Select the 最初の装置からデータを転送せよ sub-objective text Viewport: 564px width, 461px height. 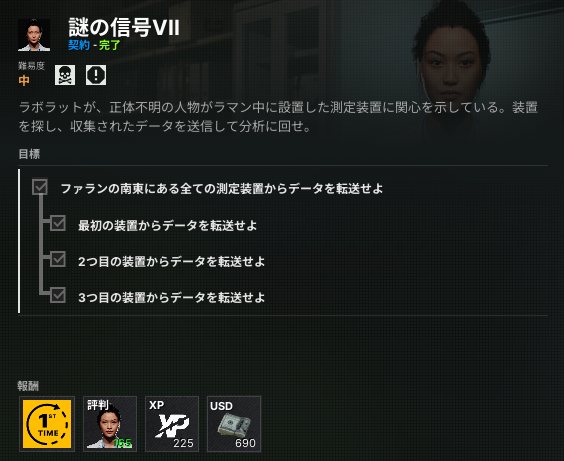click(x=168, y=225)
